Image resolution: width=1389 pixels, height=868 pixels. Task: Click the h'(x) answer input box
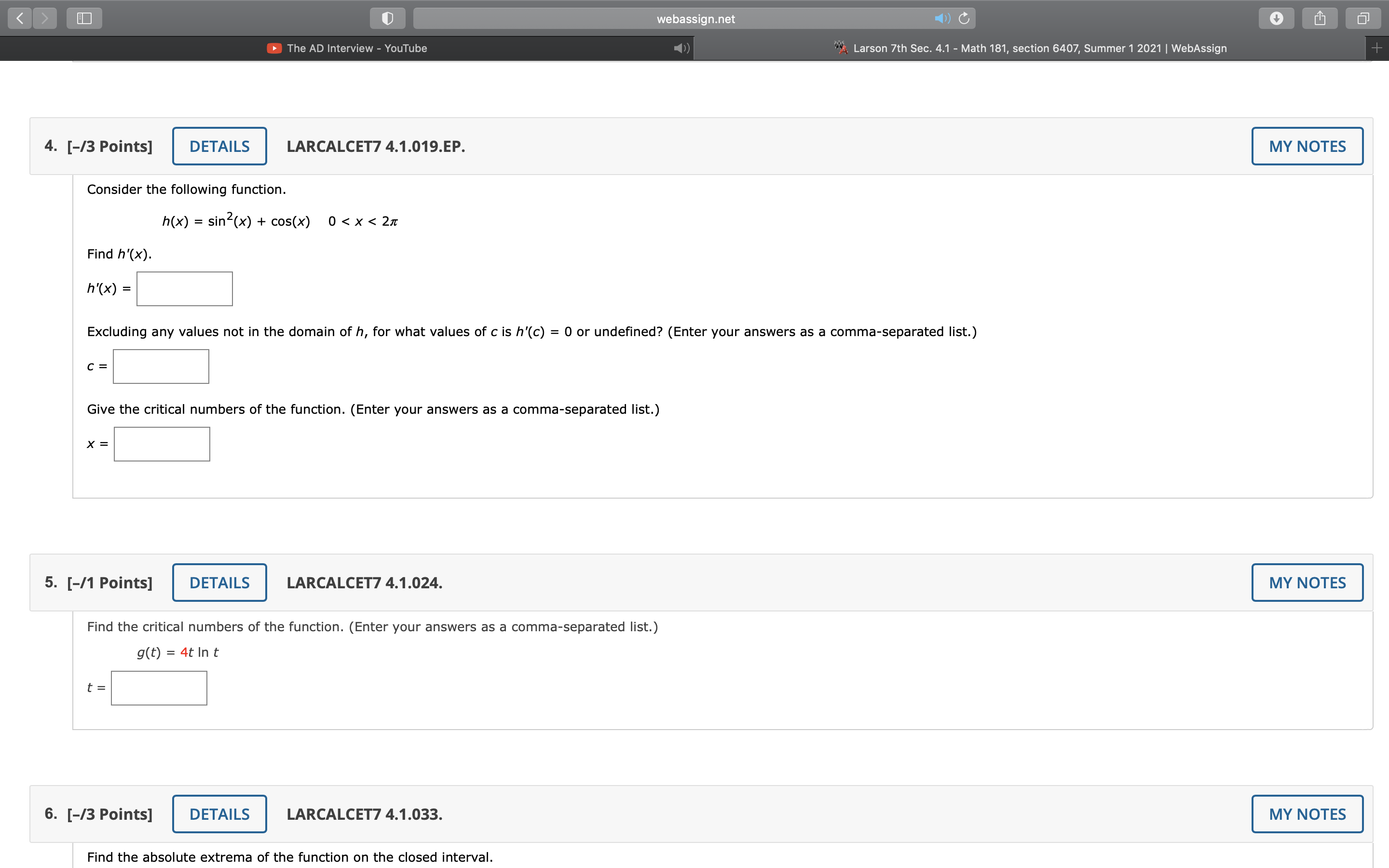pos(184,289)
